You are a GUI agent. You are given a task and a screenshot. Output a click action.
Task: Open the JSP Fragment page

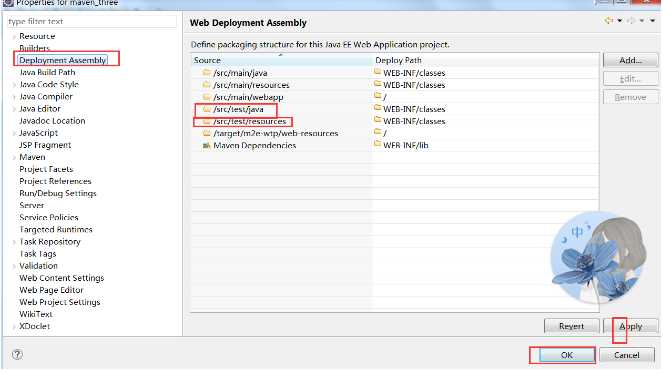tap(45, 145)
